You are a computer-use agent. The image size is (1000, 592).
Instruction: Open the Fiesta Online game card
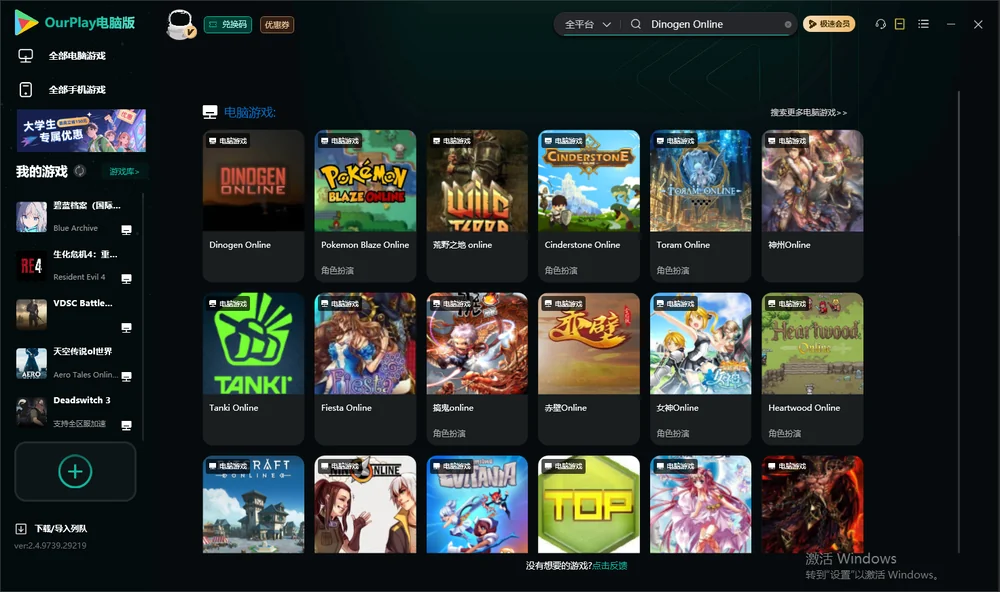[x=365, y=369]
